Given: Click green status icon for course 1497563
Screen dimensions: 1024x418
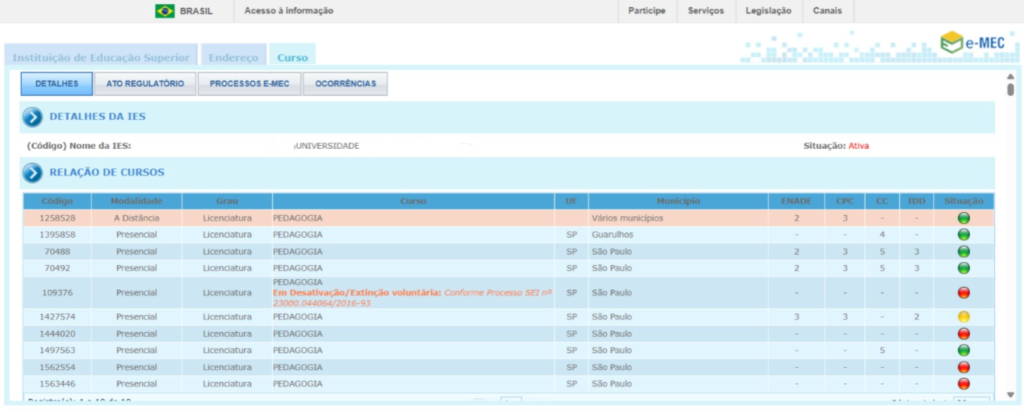Looking at the screenshot, I should (x=964, y=351).
